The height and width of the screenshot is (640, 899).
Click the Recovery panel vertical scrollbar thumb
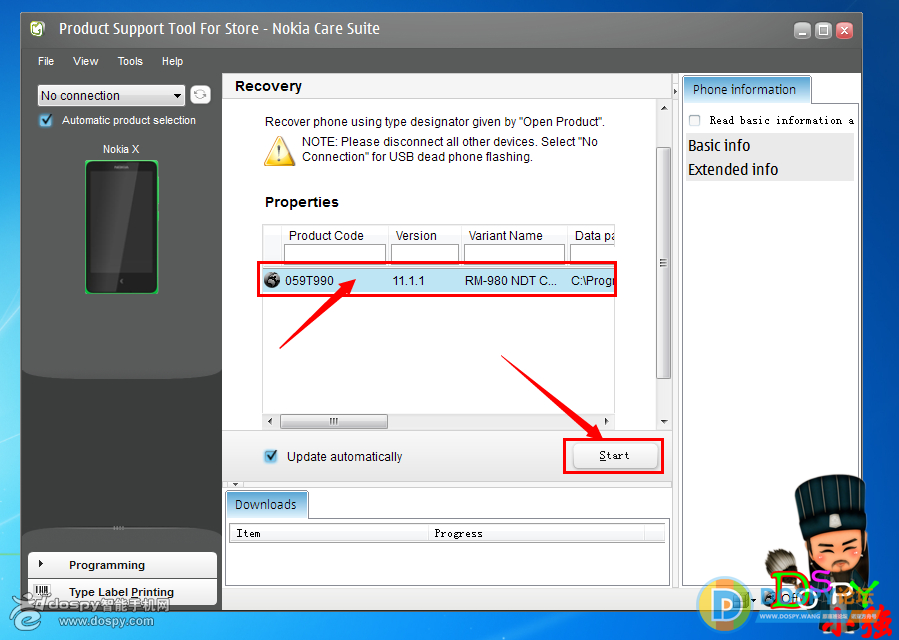pyautogui.click(x=663, y=263)
